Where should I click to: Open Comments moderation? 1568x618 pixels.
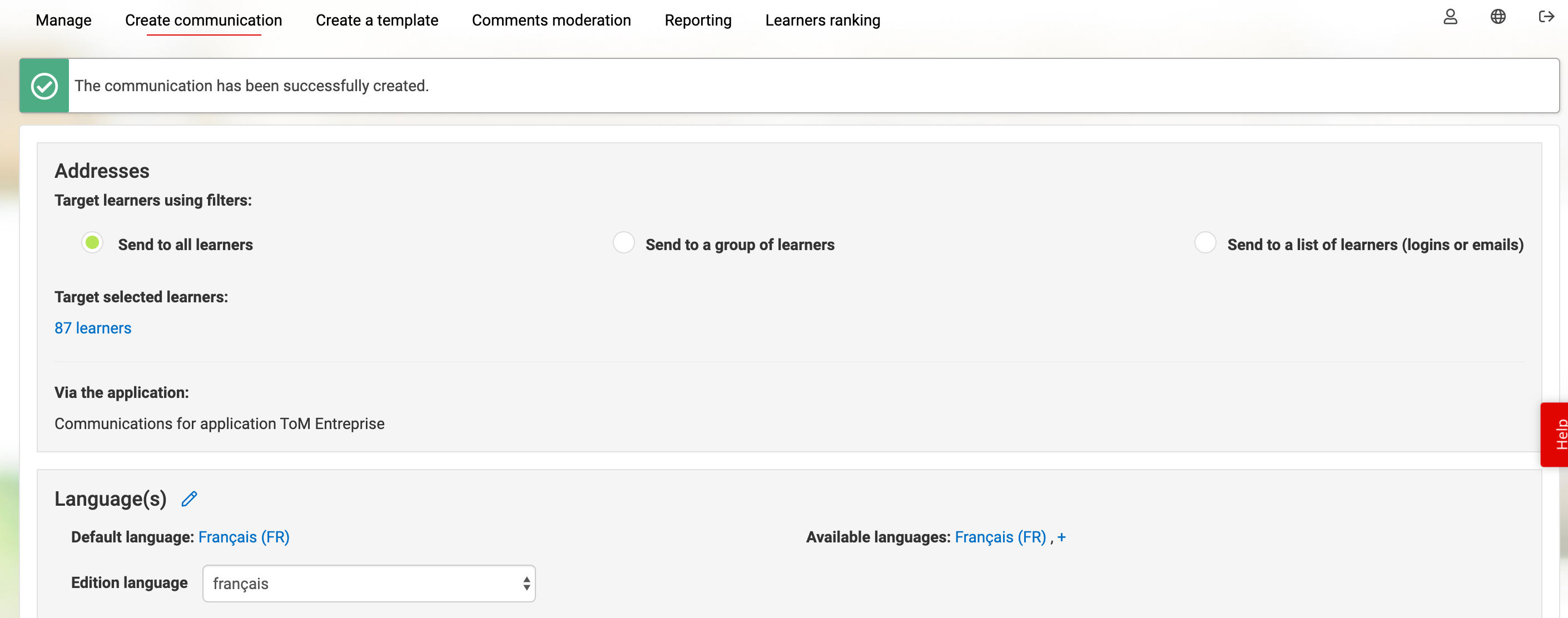tap(551, 20)
